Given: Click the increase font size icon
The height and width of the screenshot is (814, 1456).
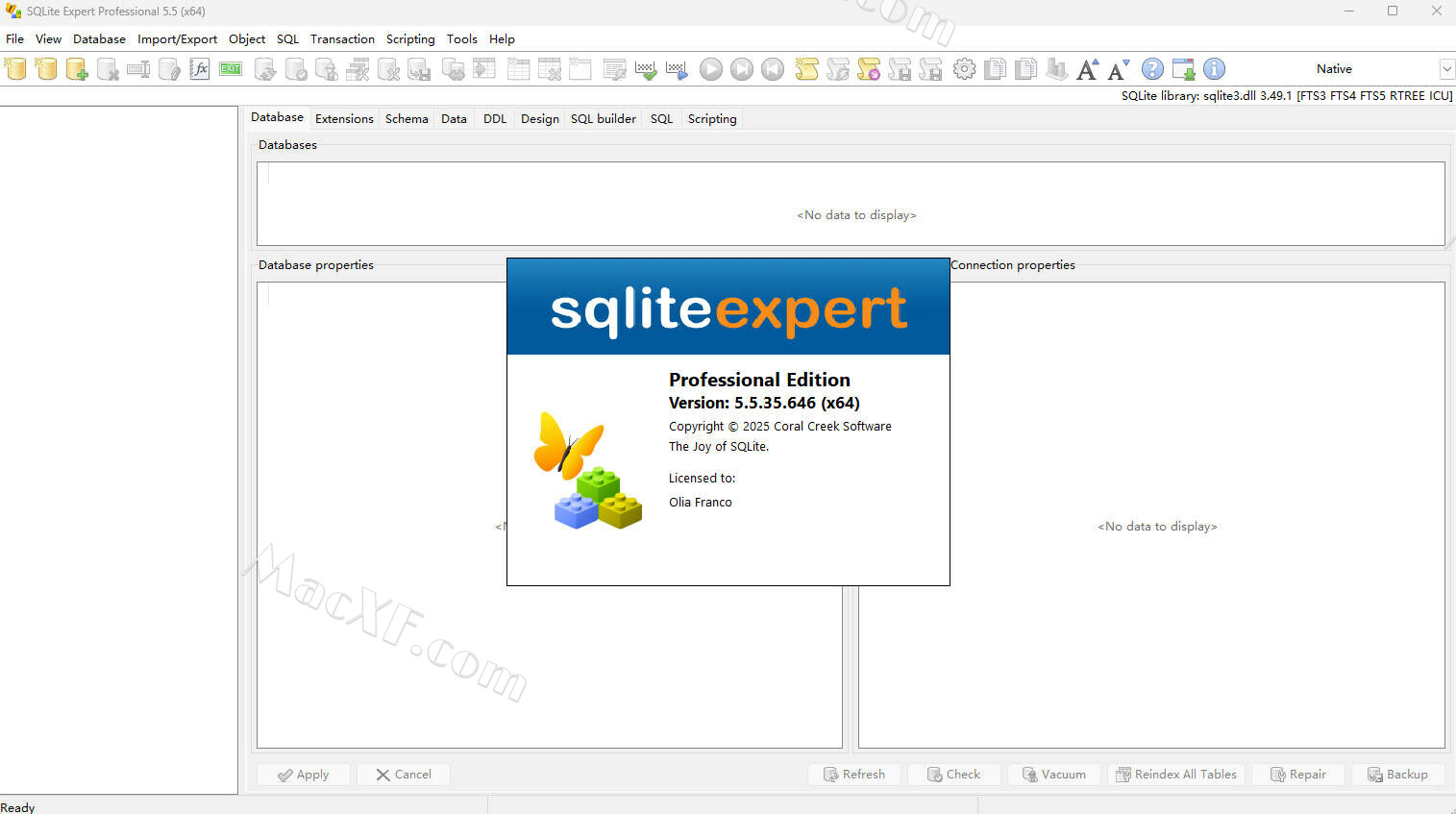Looking at the screenshot, I should pos(1087,69).
